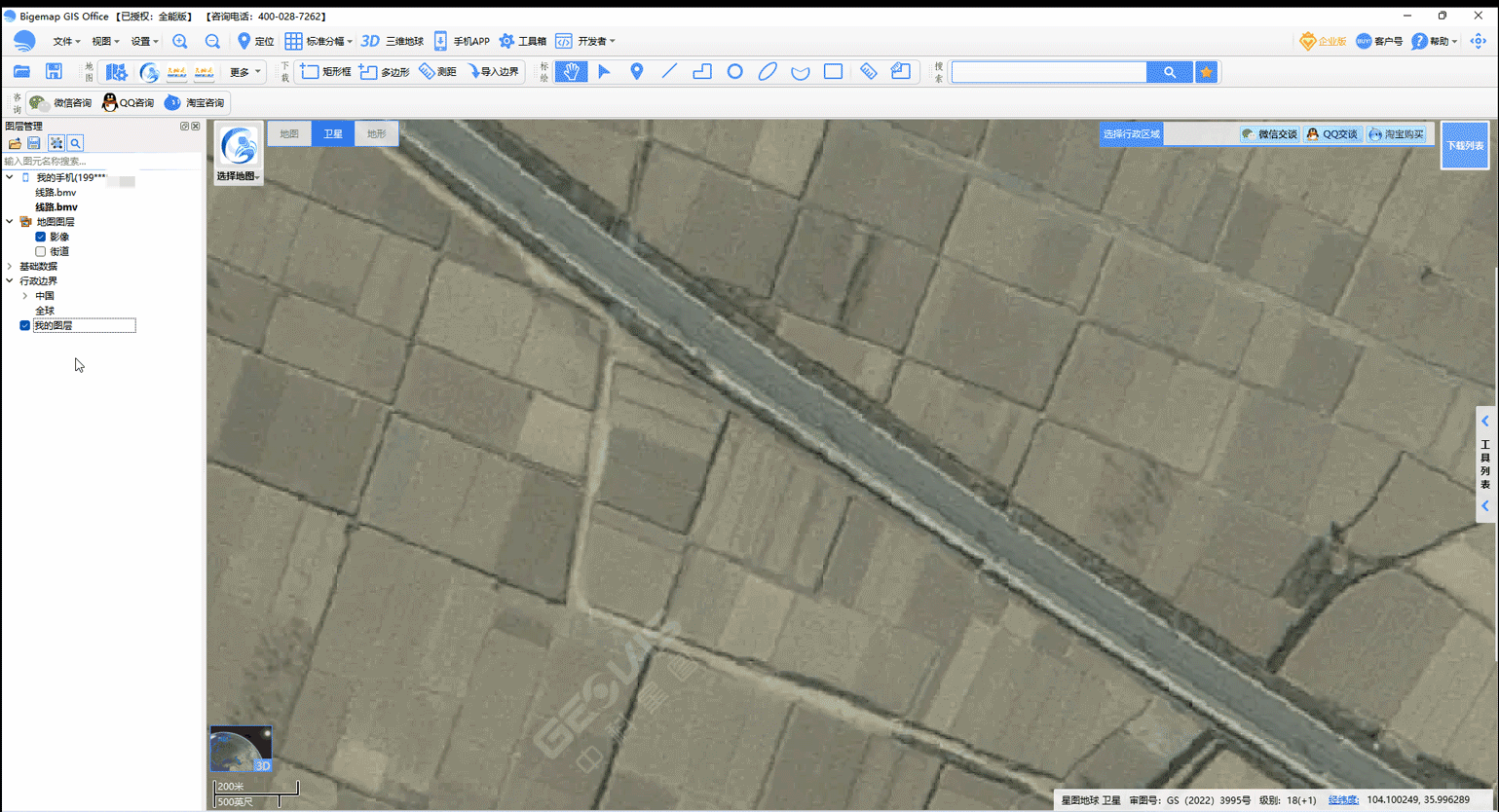The height and width of the screenshot is (812, 1499).
Task: Click the 下载列表 button
Action: pos(1465,146)
